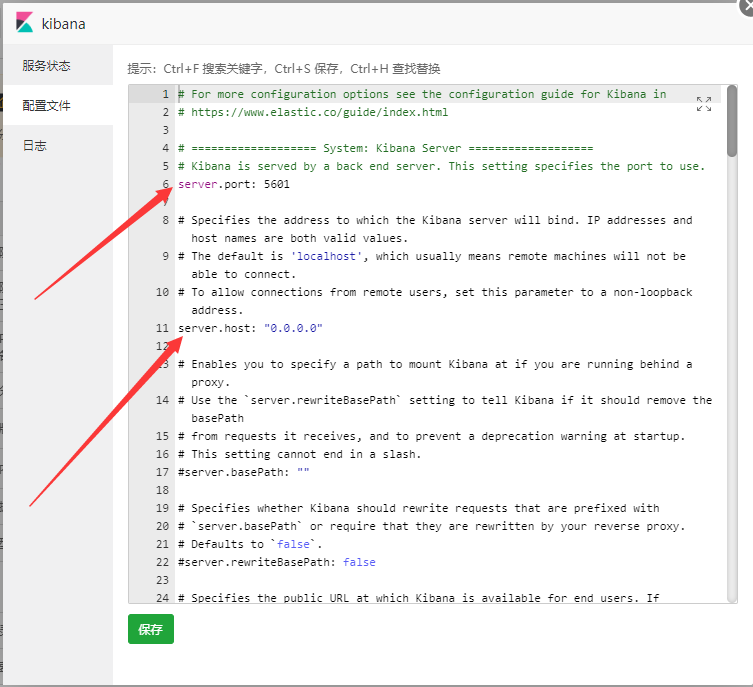Close the kibana dialog window
This screenshot has width=753, height=687.
[x=747, y=7]
